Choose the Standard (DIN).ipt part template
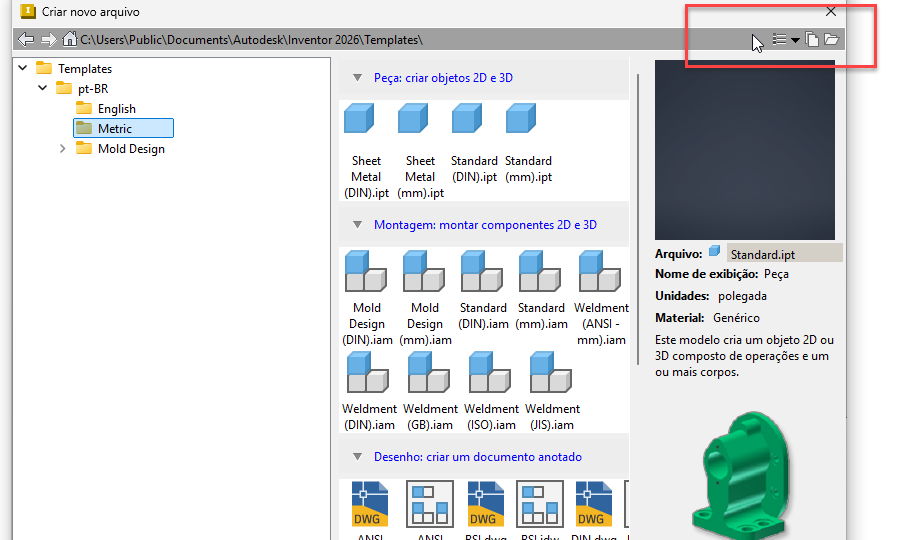908x540 pixels. pos(474,143)
